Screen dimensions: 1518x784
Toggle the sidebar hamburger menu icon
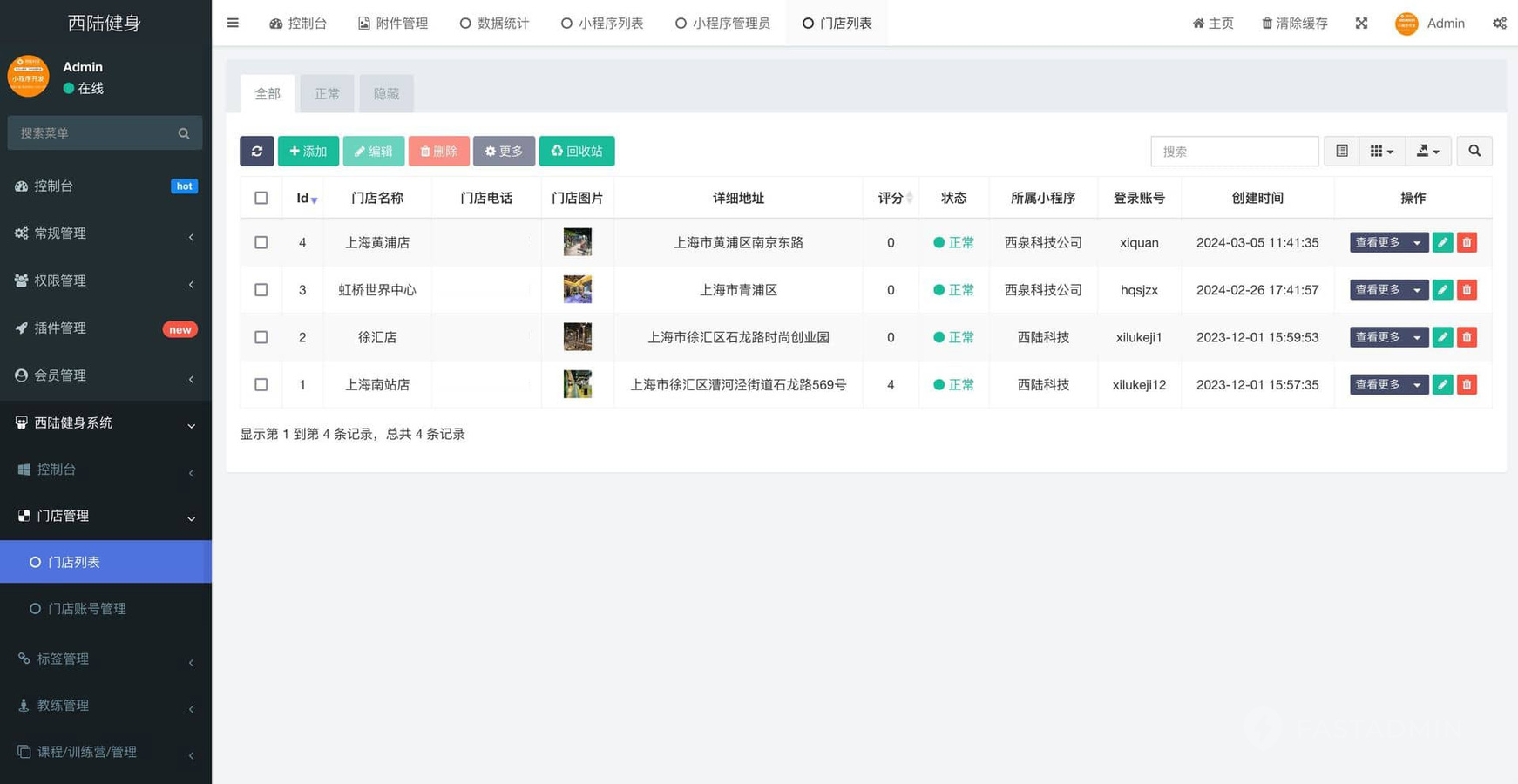tap(233, 23)
